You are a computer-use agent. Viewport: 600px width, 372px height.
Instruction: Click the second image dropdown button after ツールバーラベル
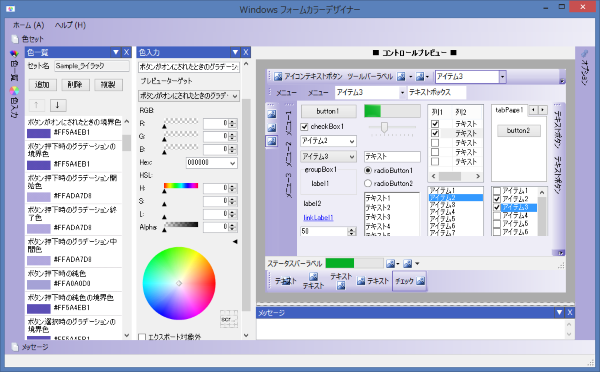click(x=422, y=77)
